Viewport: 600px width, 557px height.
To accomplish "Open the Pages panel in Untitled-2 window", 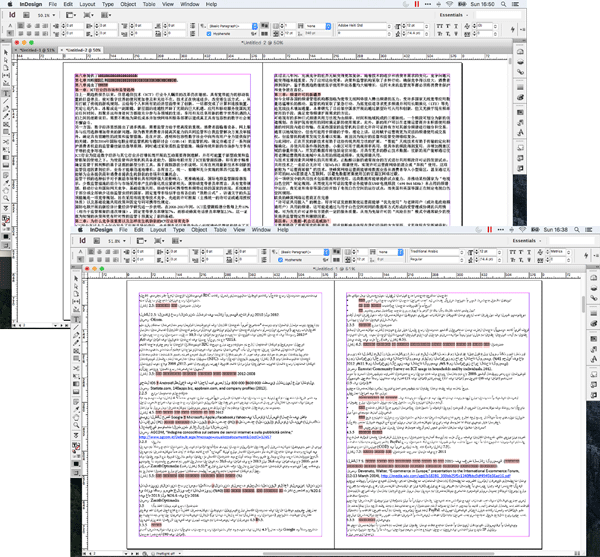I will tap(520, 52).
